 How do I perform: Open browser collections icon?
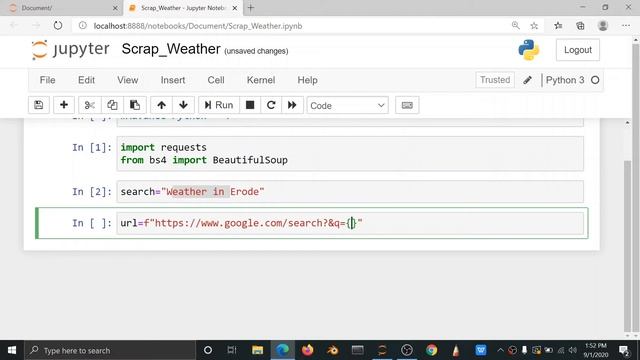click(580, 26)
